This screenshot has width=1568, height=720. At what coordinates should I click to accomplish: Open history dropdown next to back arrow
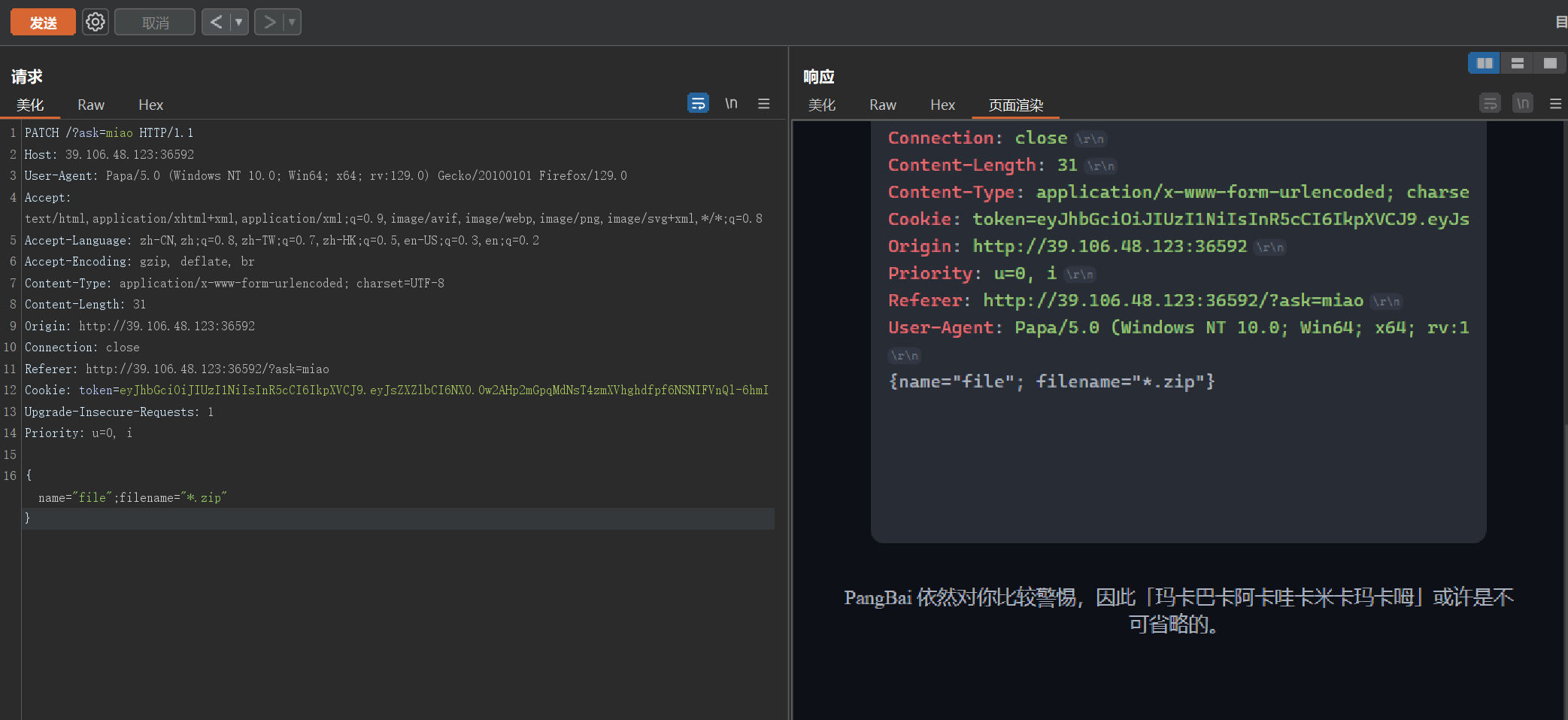239,22
